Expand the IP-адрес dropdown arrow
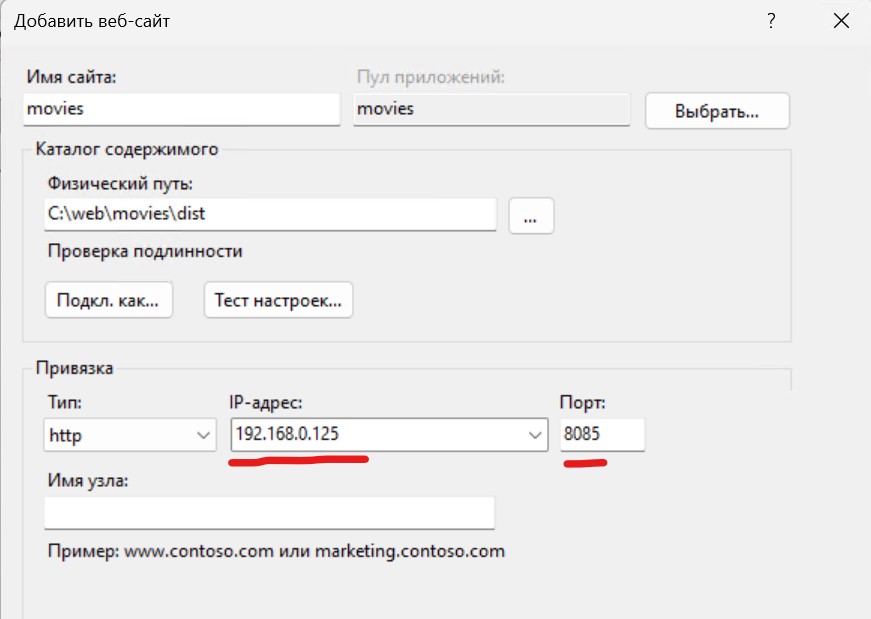The height and width of the screenshot is (619, 871). (533, 435)
